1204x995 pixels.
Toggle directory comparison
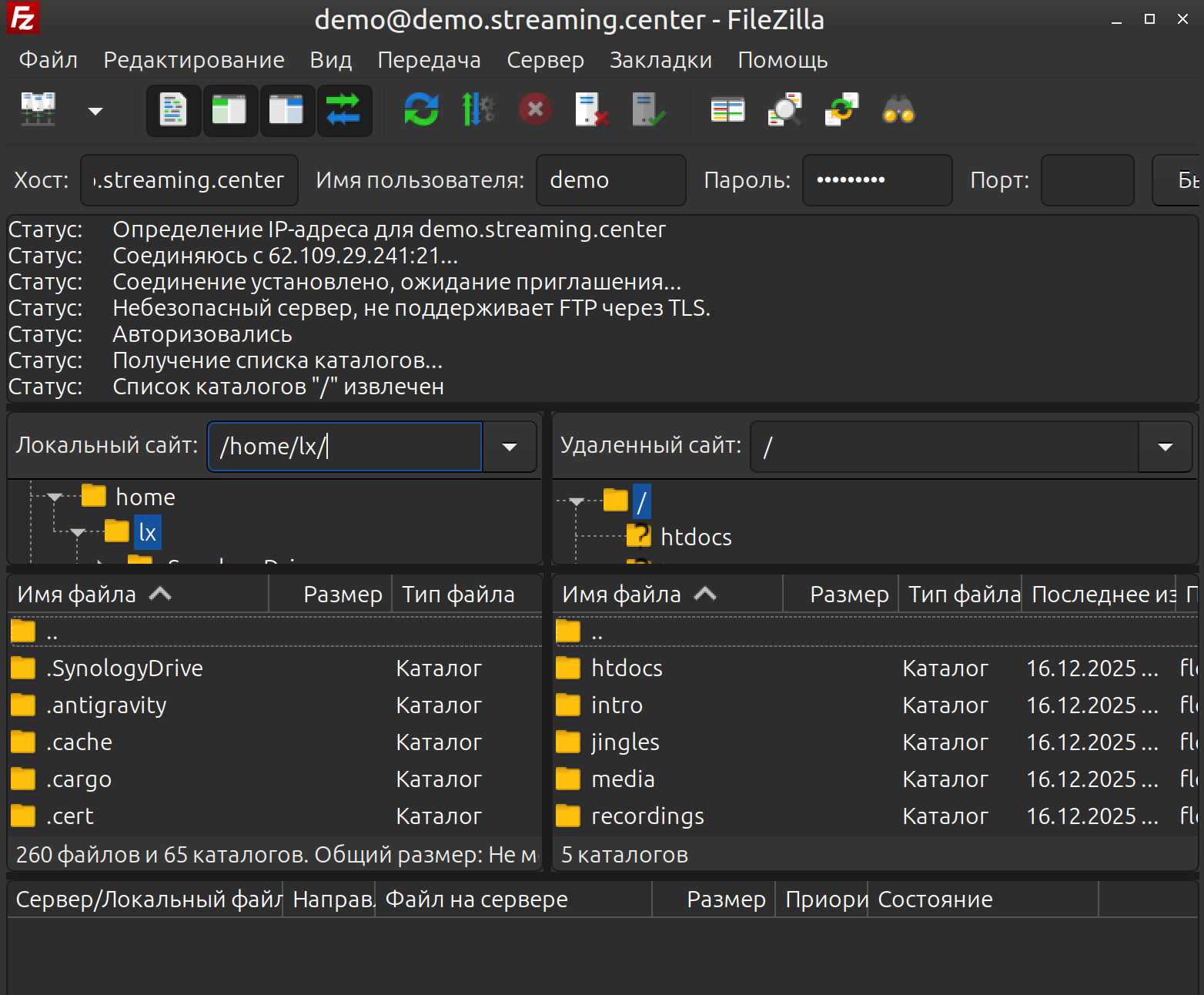(x=784, y=110)
